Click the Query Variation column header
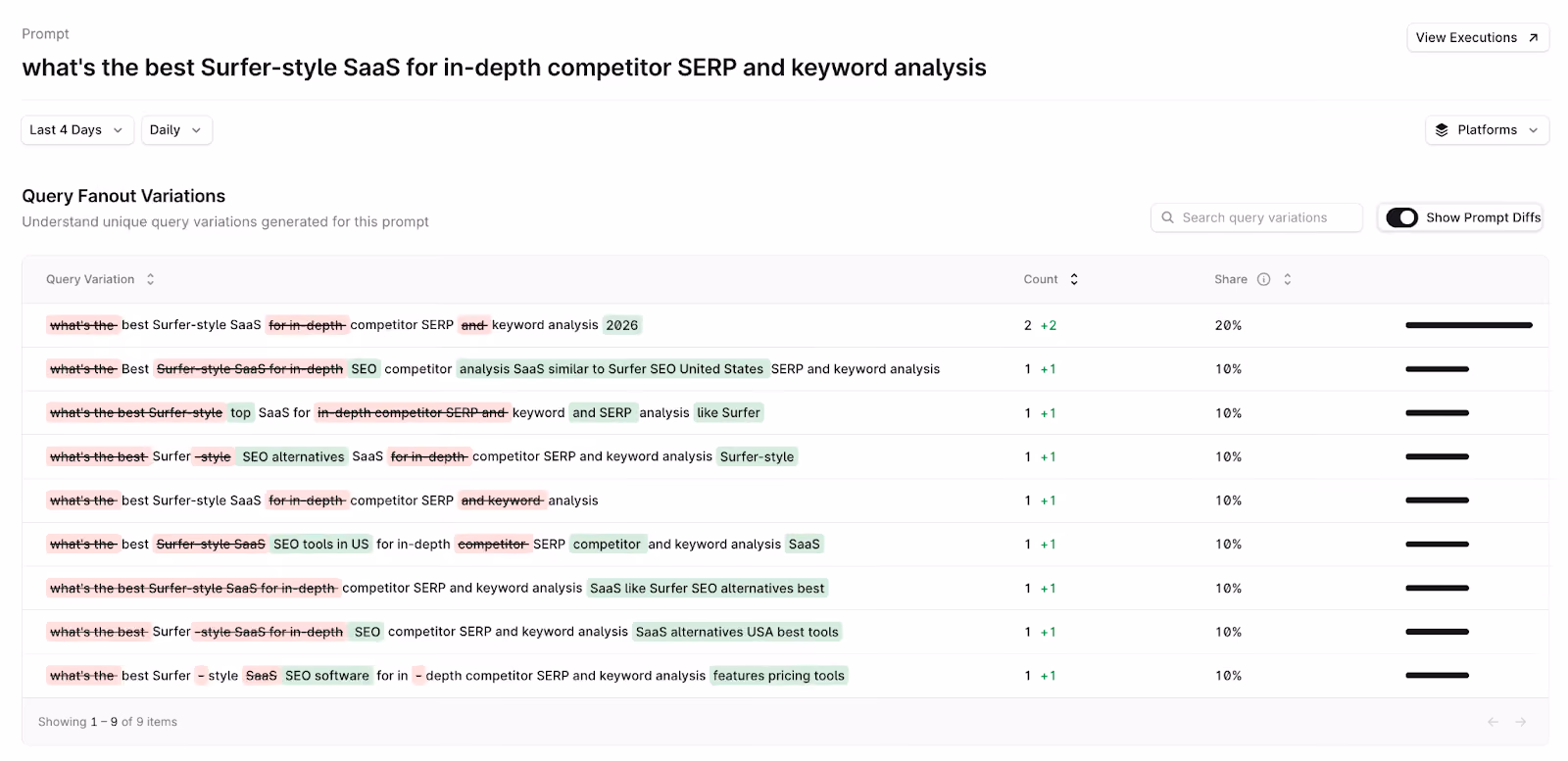 point(90,279)
